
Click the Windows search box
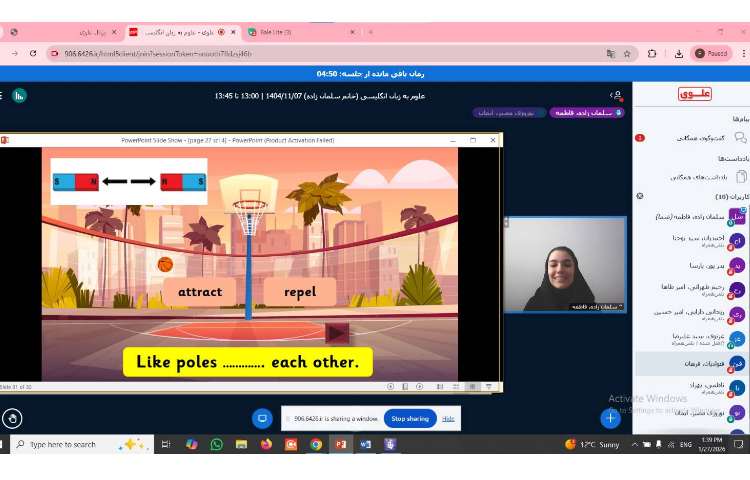pos(82,445)
